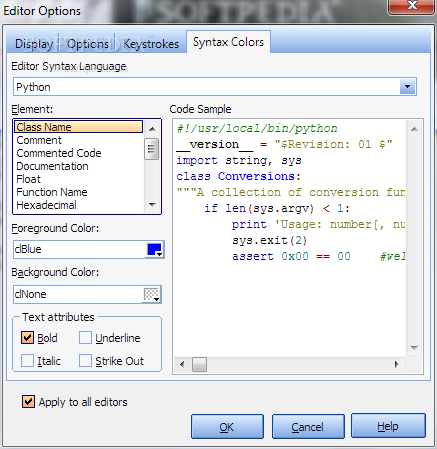Enable the Strike Out checkbox

85,361
